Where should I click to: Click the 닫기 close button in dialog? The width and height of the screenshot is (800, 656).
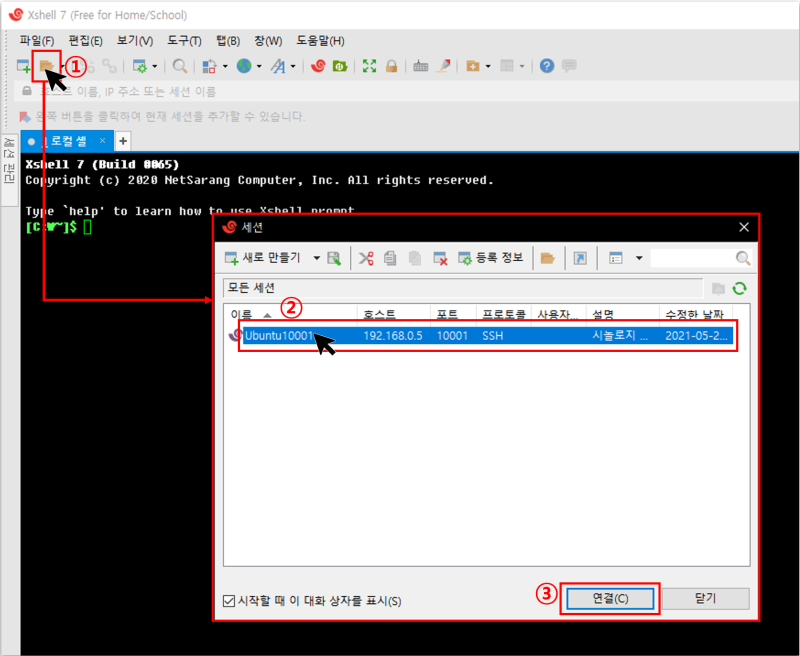click(x=706, y=598)
